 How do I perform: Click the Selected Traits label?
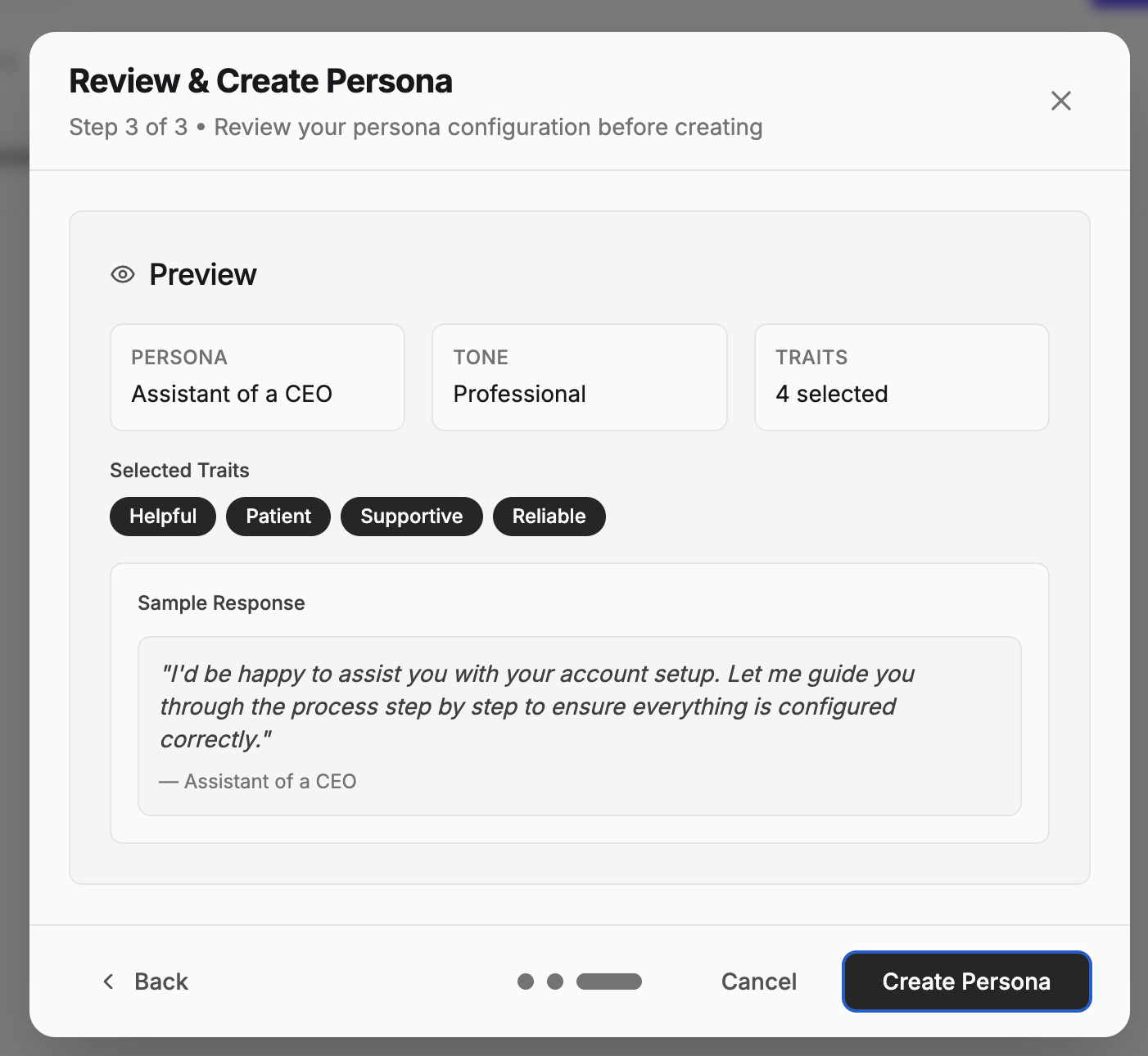pyautogui.click(x=179, y=471)
